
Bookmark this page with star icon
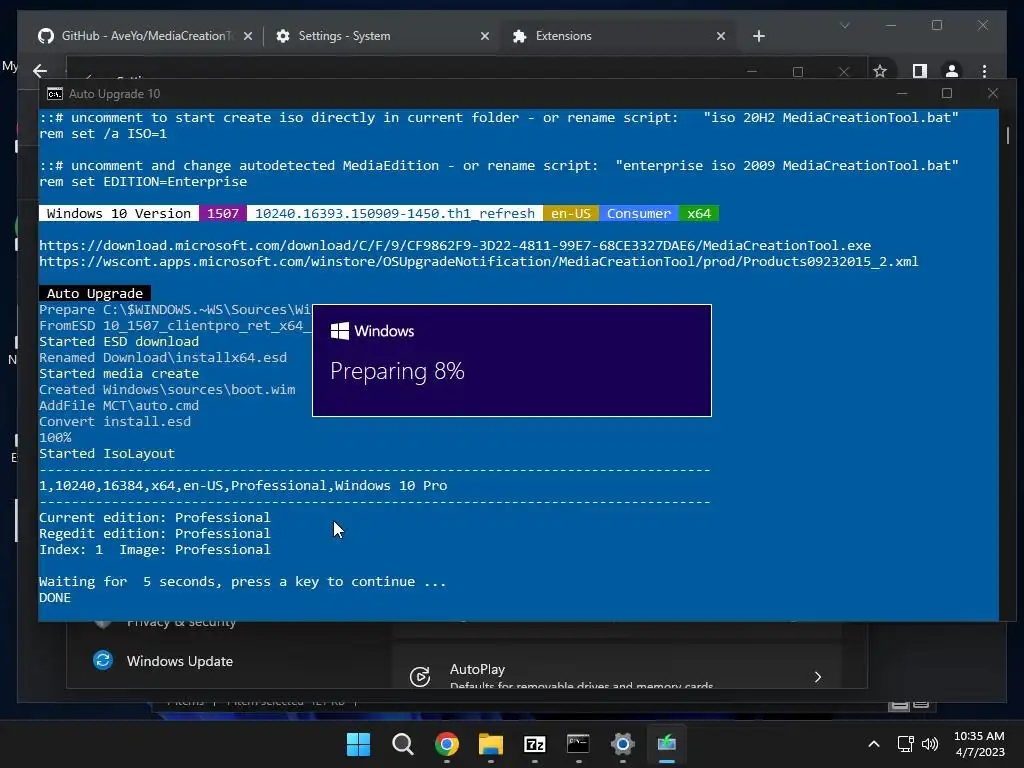coord(880,71)
